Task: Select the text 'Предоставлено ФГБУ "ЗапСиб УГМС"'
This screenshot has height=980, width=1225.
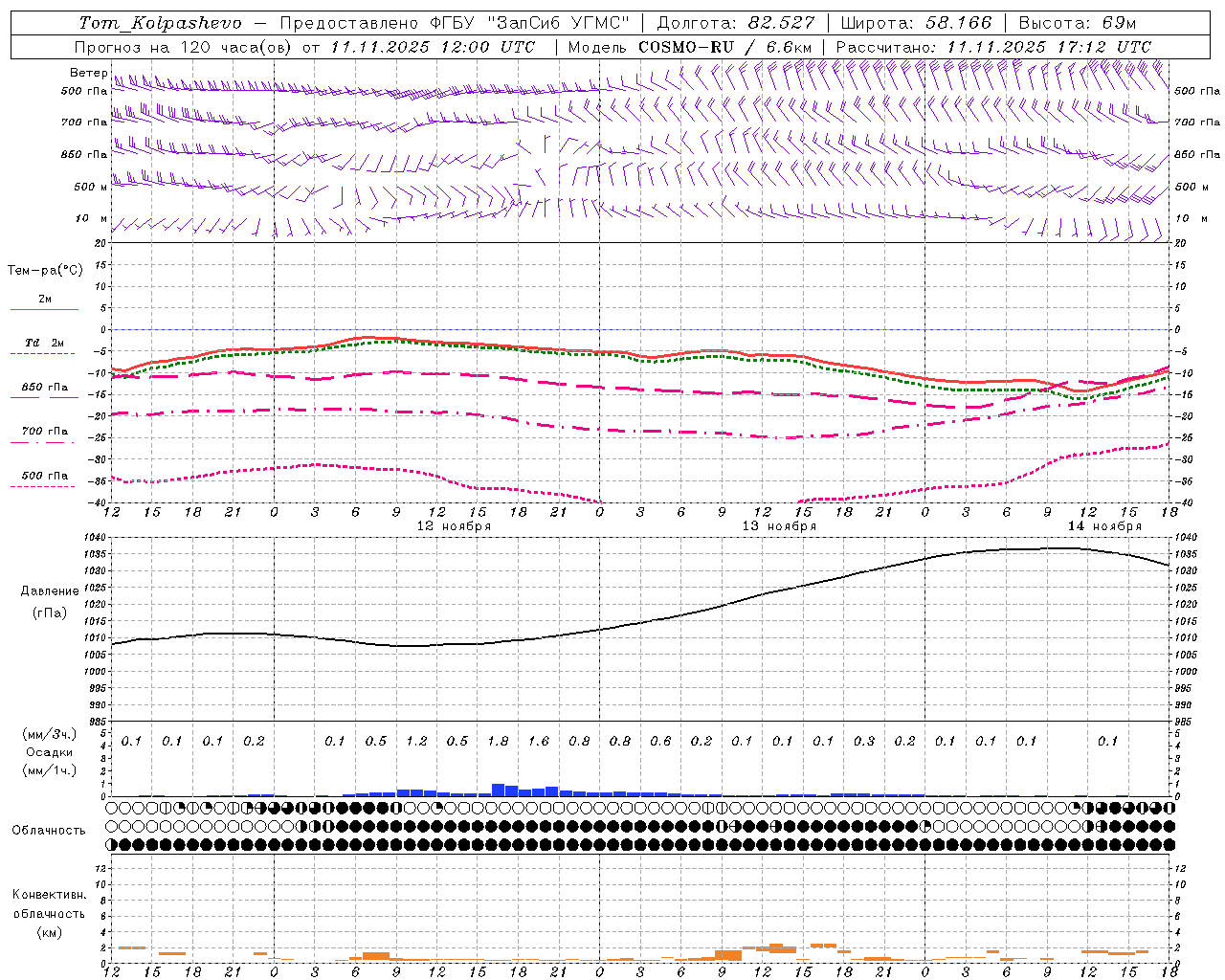Action: (x=455, y=23)
